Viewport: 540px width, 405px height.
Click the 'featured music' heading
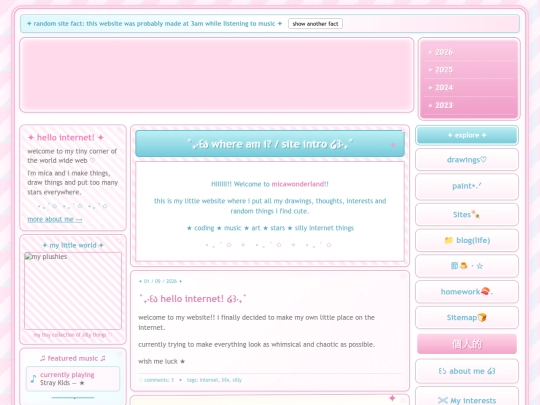(x=73, y=359)
